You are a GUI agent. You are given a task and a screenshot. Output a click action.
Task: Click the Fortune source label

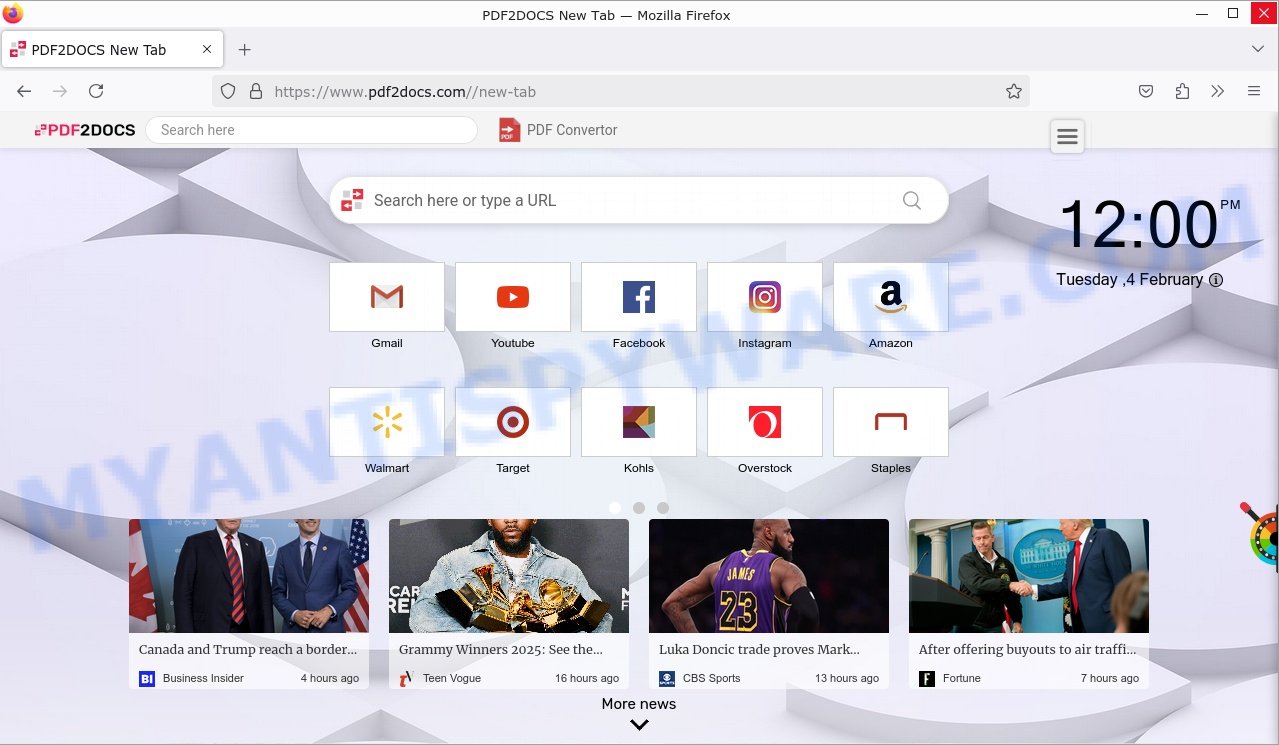962,678
